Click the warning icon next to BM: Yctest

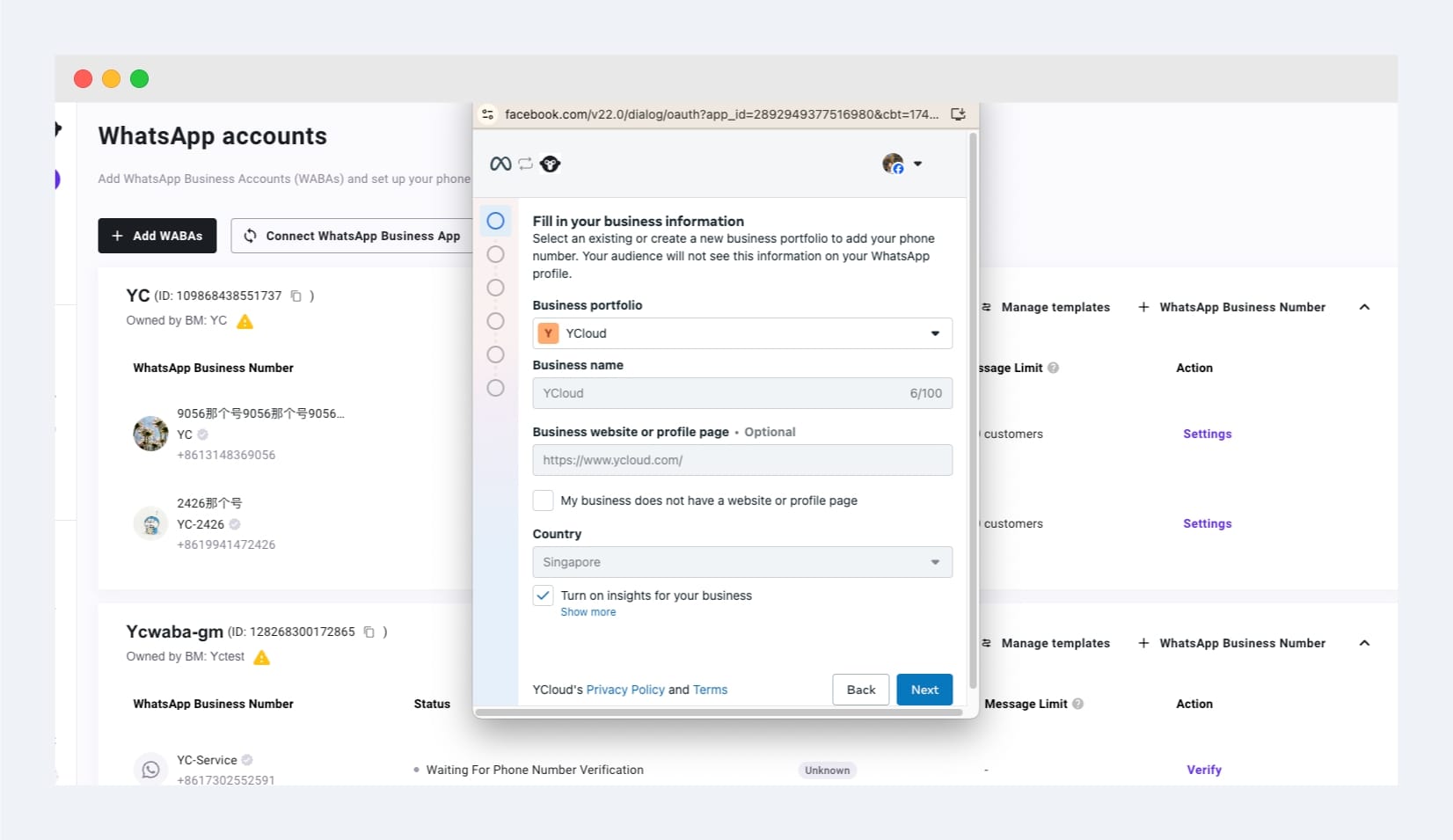(262, 657)
